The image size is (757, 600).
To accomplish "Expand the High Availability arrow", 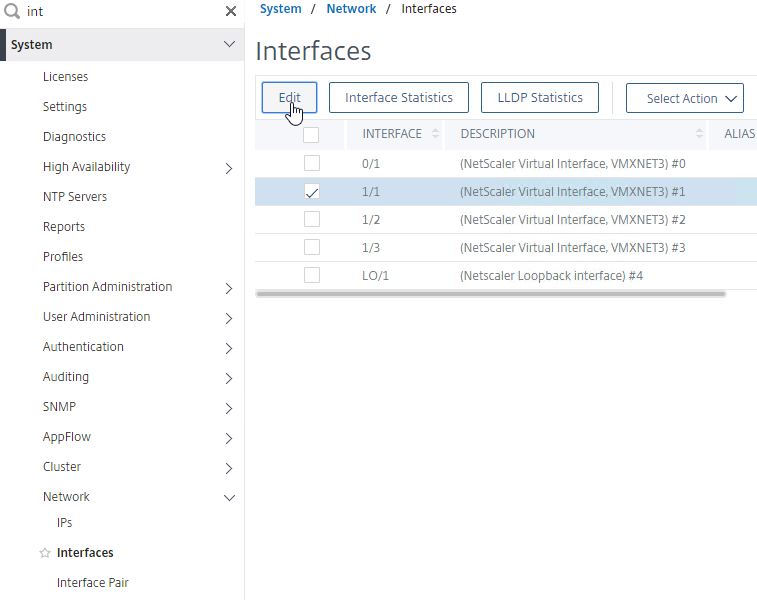I will pos(229,168).
